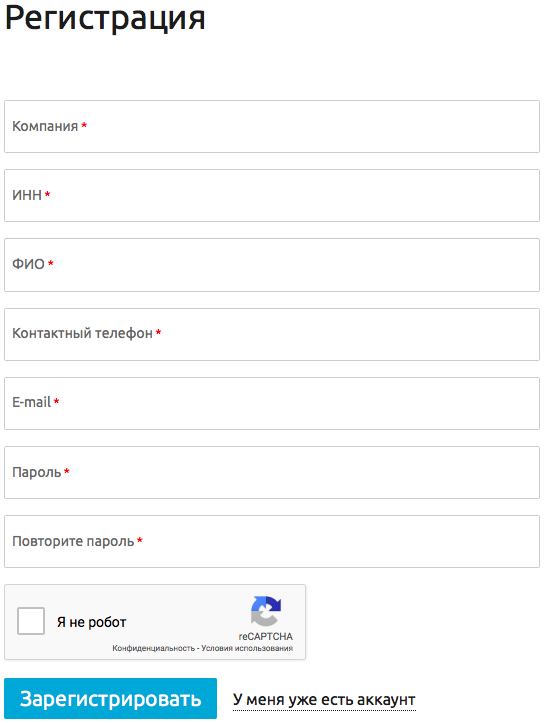The height and width of the screenshot is (723, 547).
Task: Click the reCAPTCHA text under the logo
Action: pos(266,636)
